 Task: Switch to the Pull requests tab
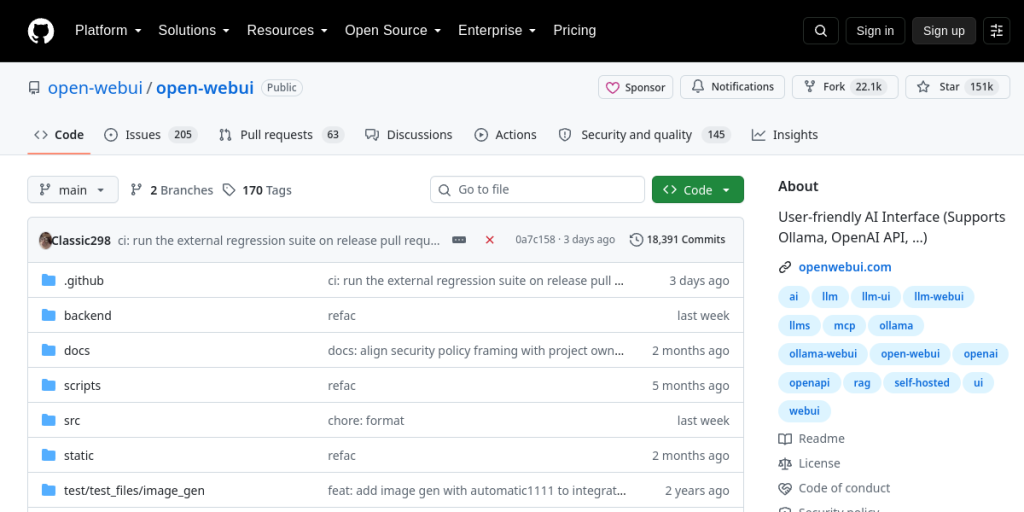click(281, 135)
